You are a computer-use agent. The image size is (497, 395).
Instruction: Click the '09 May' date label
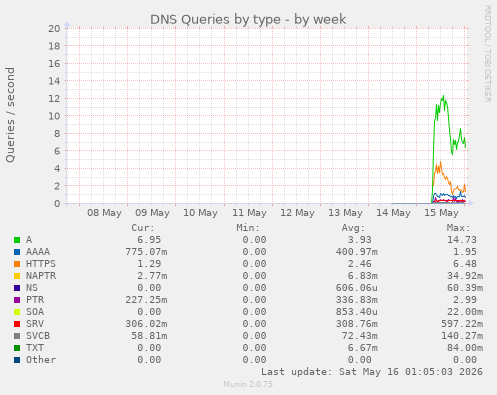[152, 213]
